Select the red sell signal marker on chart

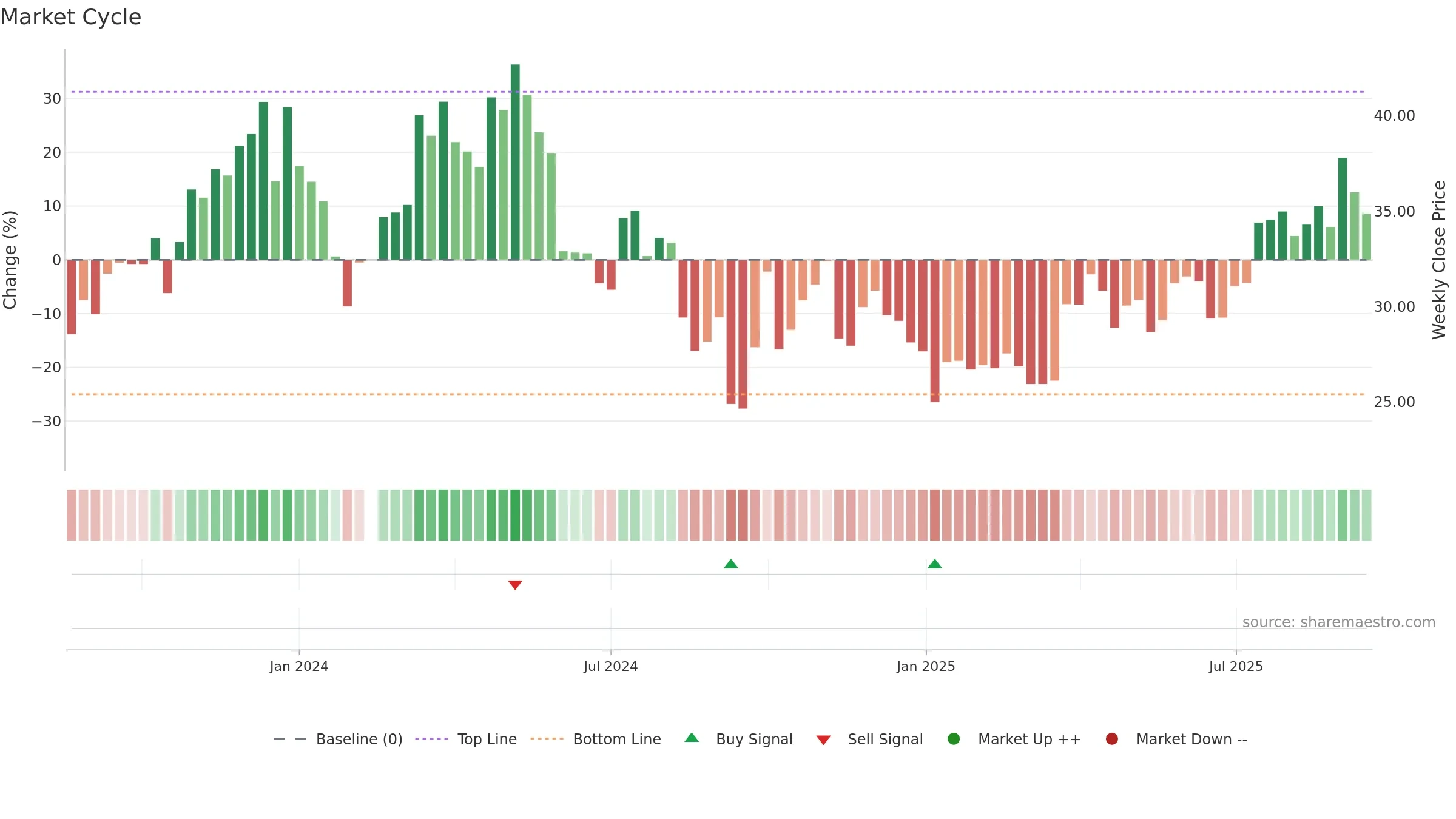[x=515, y=585]
